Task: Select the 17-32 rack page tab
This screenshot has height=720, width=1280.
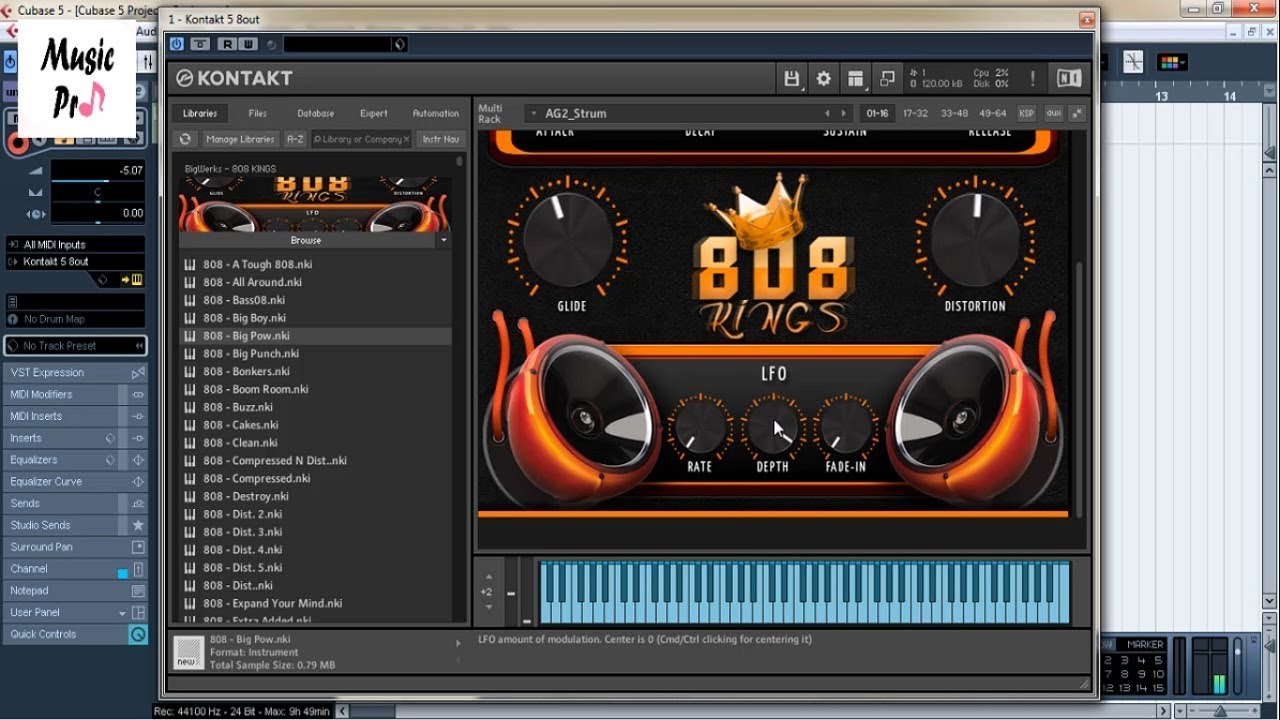Action: tap(915, 114)
